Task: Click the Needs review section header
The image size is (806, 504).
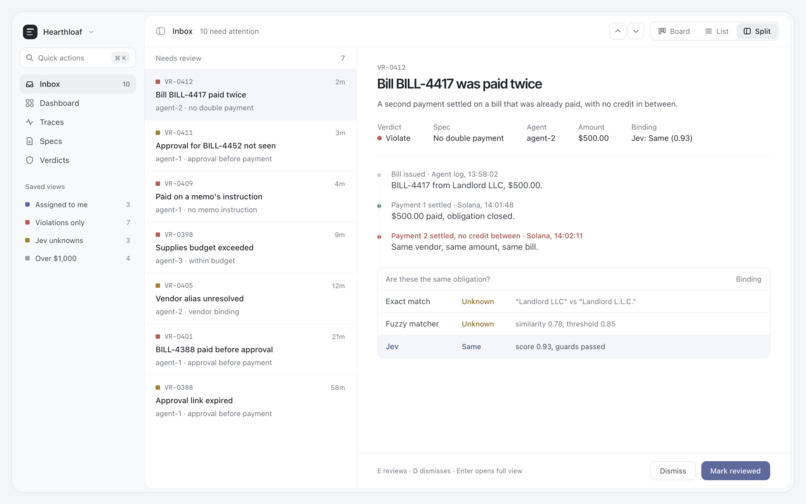Action: coord(250,58)
